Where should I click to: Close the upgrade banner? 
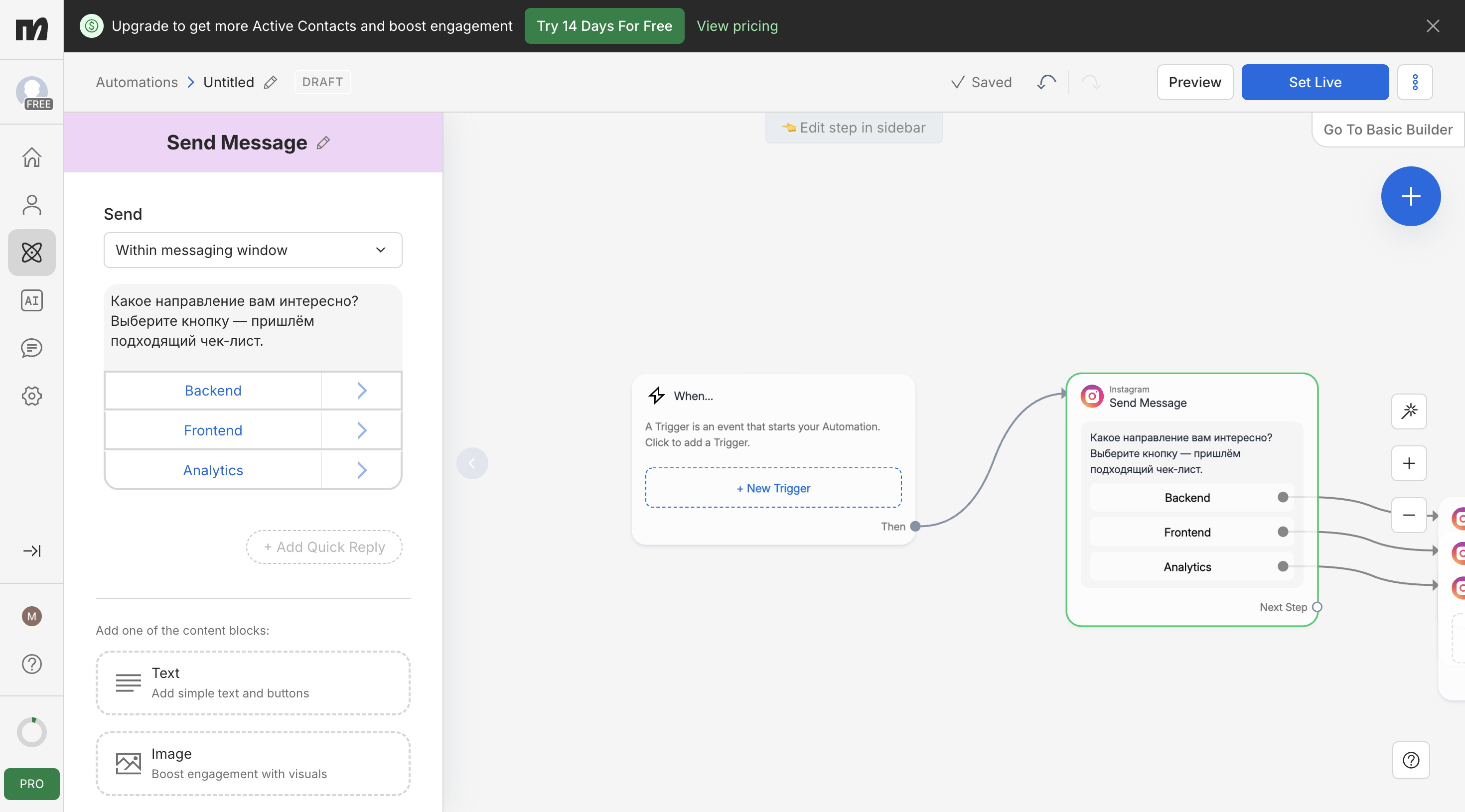click(x=1433, y=26)
